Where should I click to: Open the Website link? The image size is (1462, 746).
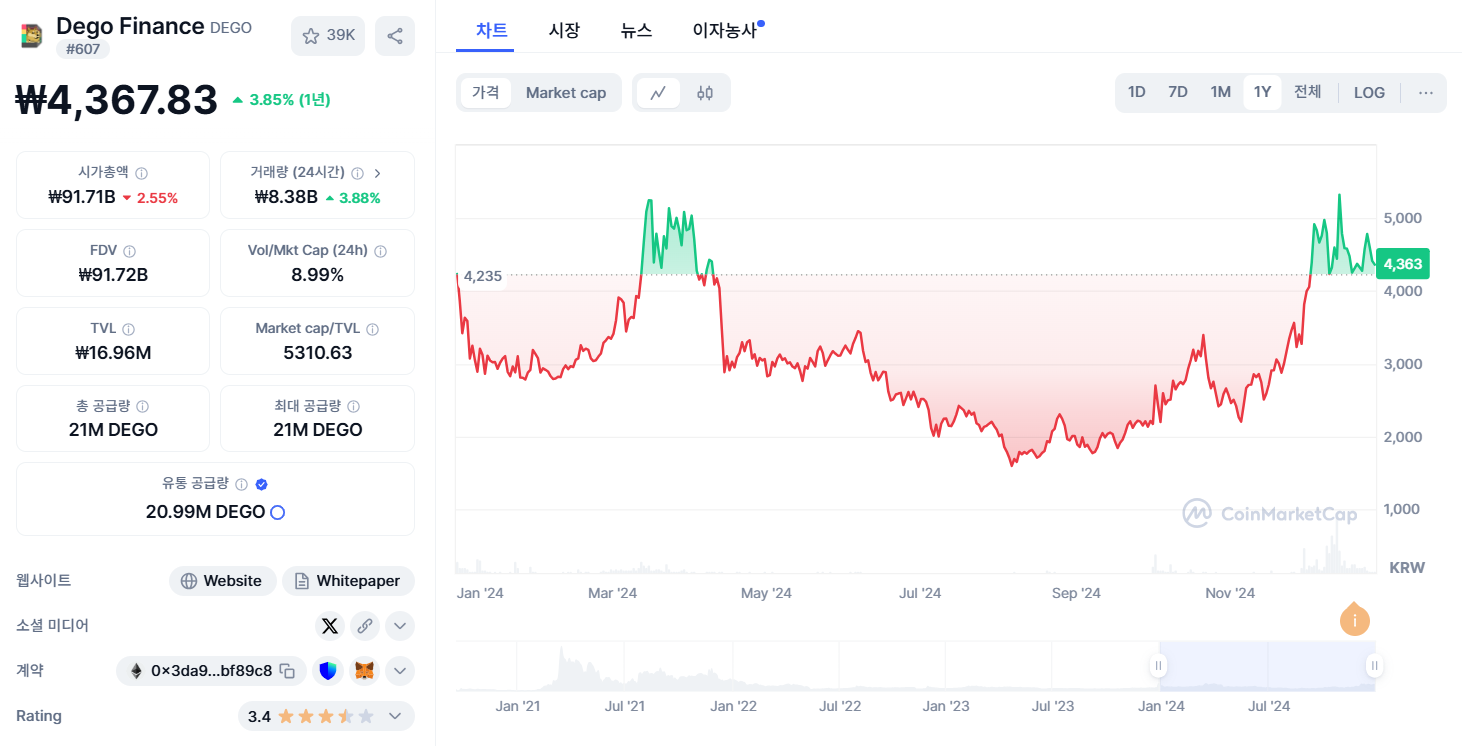(x=222, y=581)
